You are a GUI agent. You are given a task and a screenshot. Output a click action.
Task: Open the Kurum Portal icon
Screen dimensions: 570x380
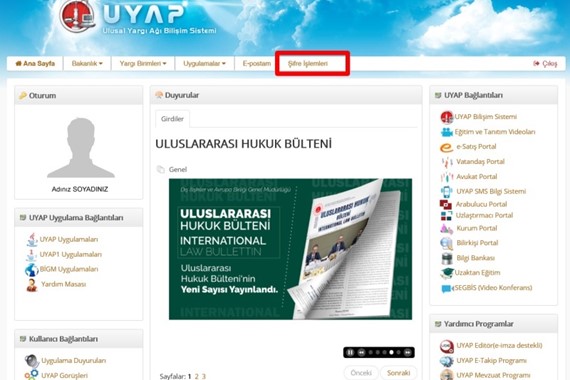(446, 229)
